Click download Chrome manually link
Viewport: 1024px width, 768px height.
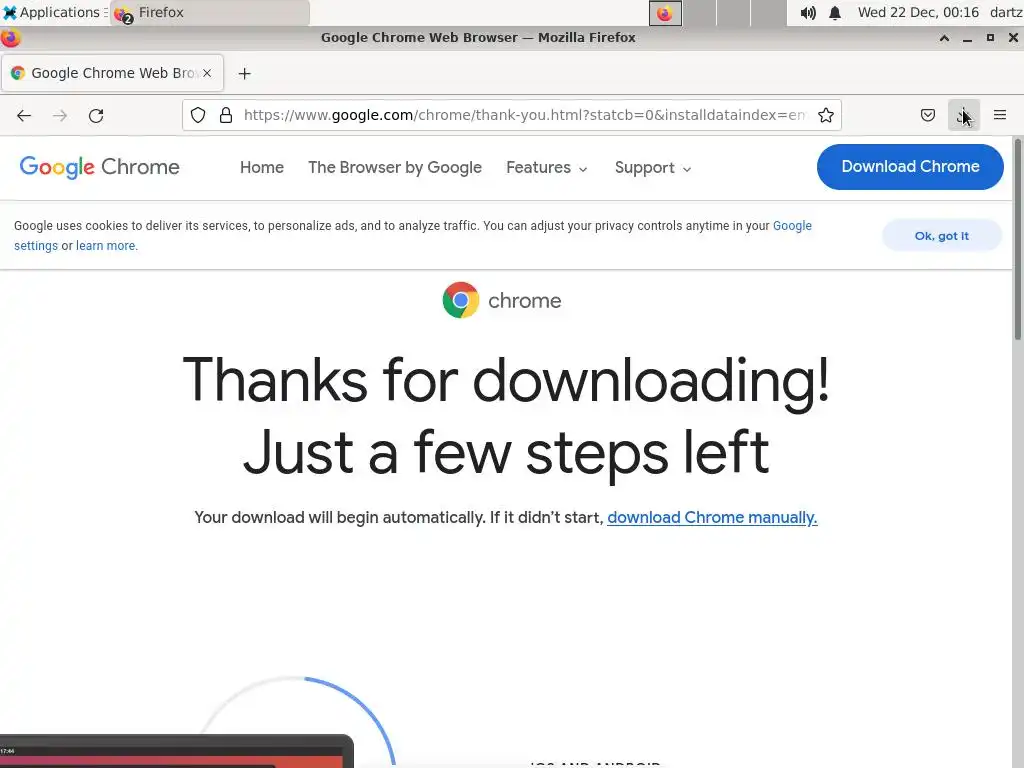pyautogui.click(x=712, y=517)
